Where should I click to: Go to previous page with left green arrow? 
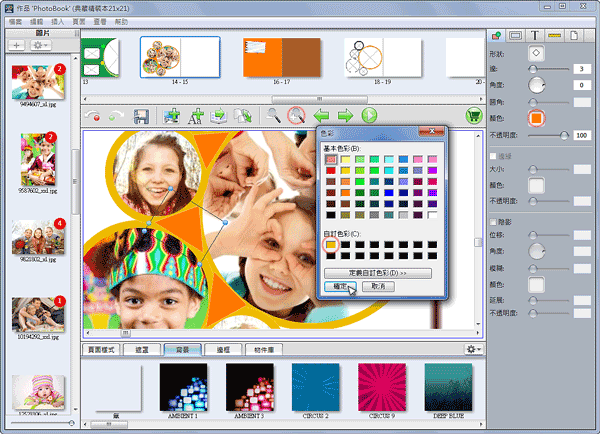click(321, 115)
